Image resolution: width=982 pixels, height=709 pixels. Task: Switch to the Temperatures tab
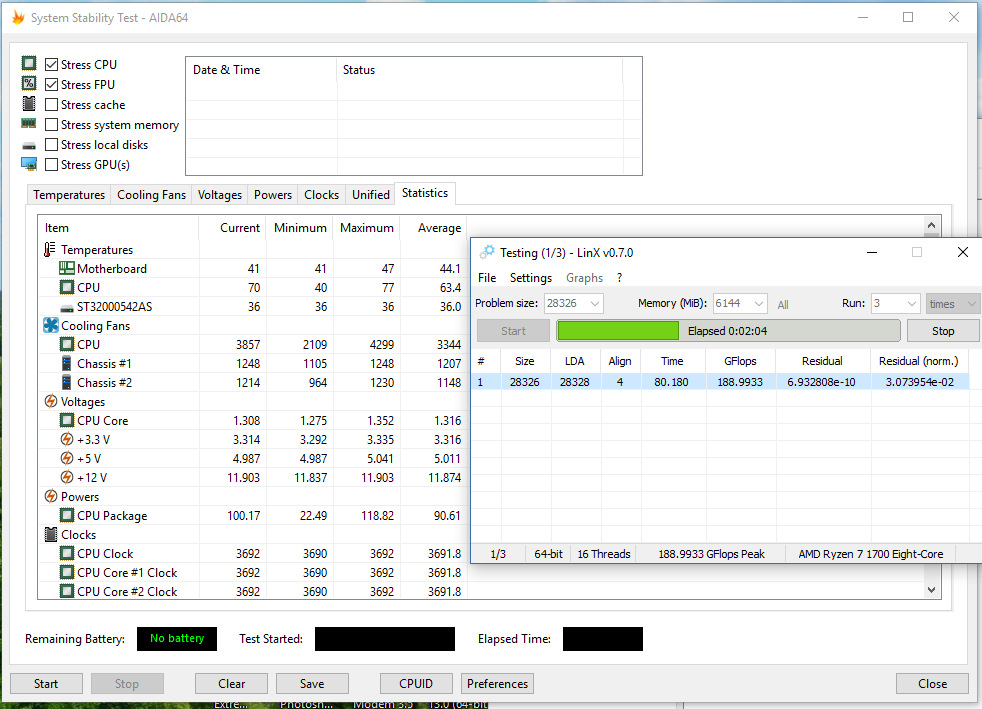click(x=69, y=195)
